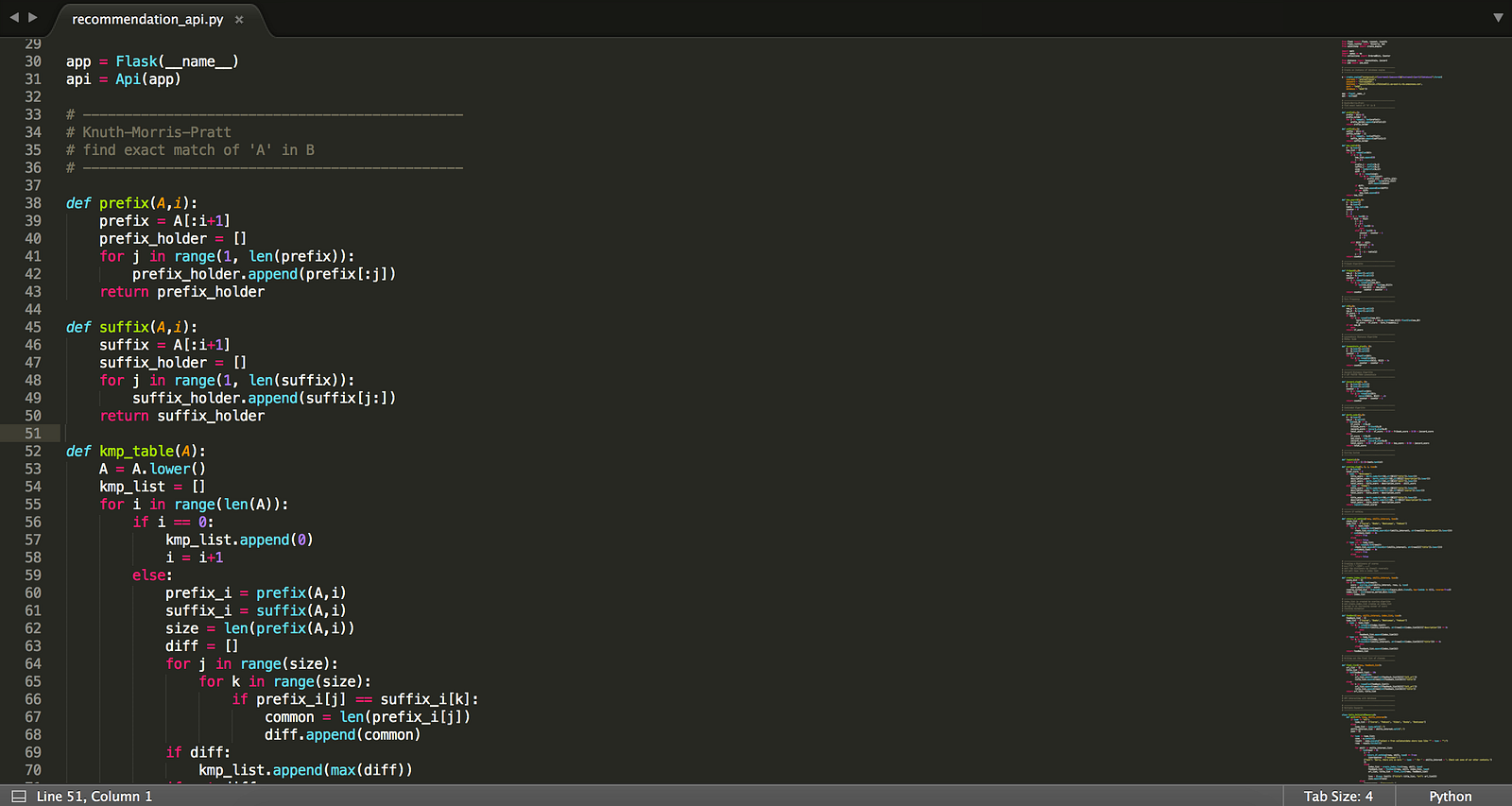Screen dimensions: 1512x806
Task: Click the "if i == 0:" condition
Action: pyautogui.click(x=173, y=523)
